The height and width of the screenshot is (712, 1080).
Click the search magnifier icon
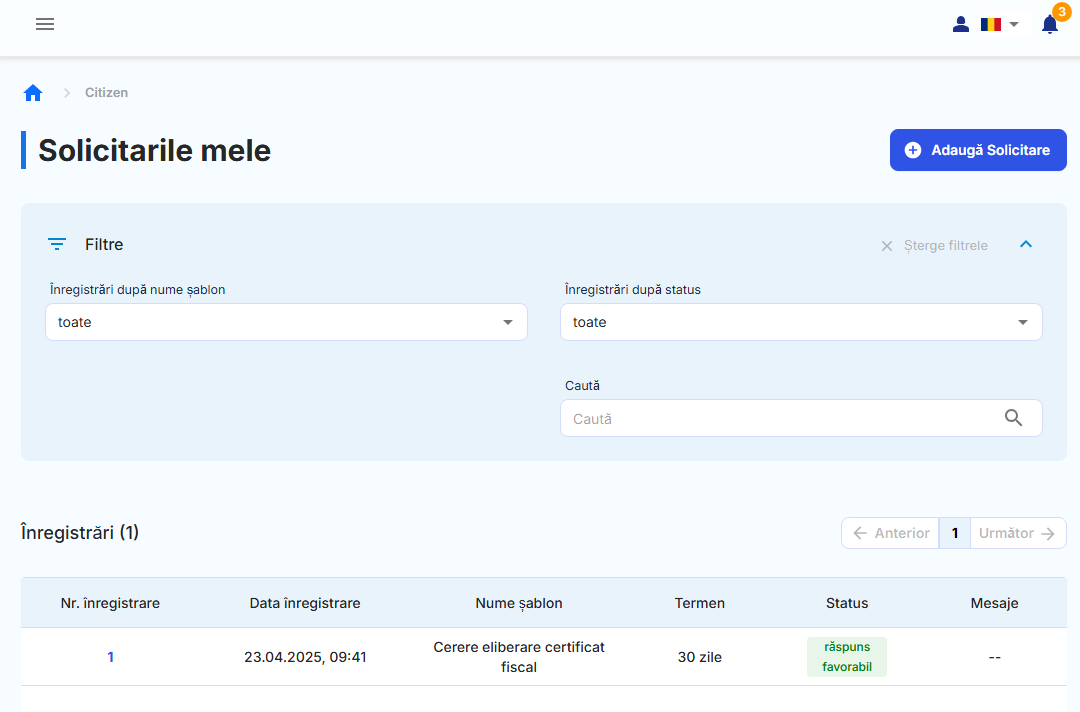[1013, 419]
